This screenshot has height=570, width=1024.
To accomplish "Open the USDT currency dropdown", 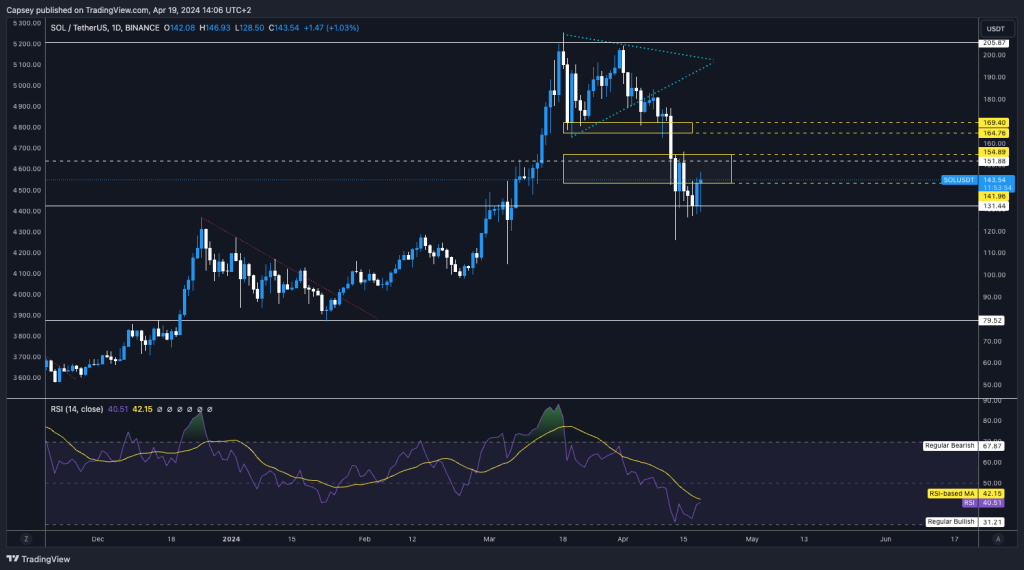I will point(995,28).
